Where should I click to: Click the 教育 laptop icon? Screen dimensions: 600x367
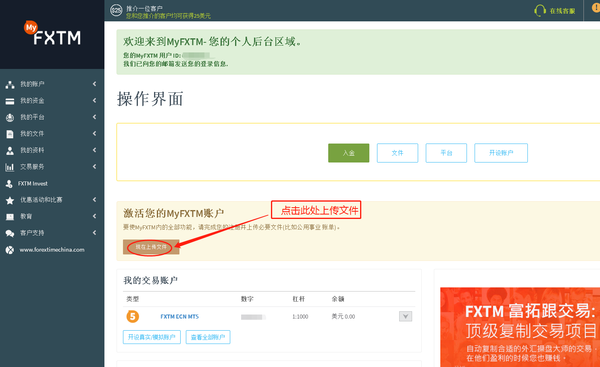(10, 217)
